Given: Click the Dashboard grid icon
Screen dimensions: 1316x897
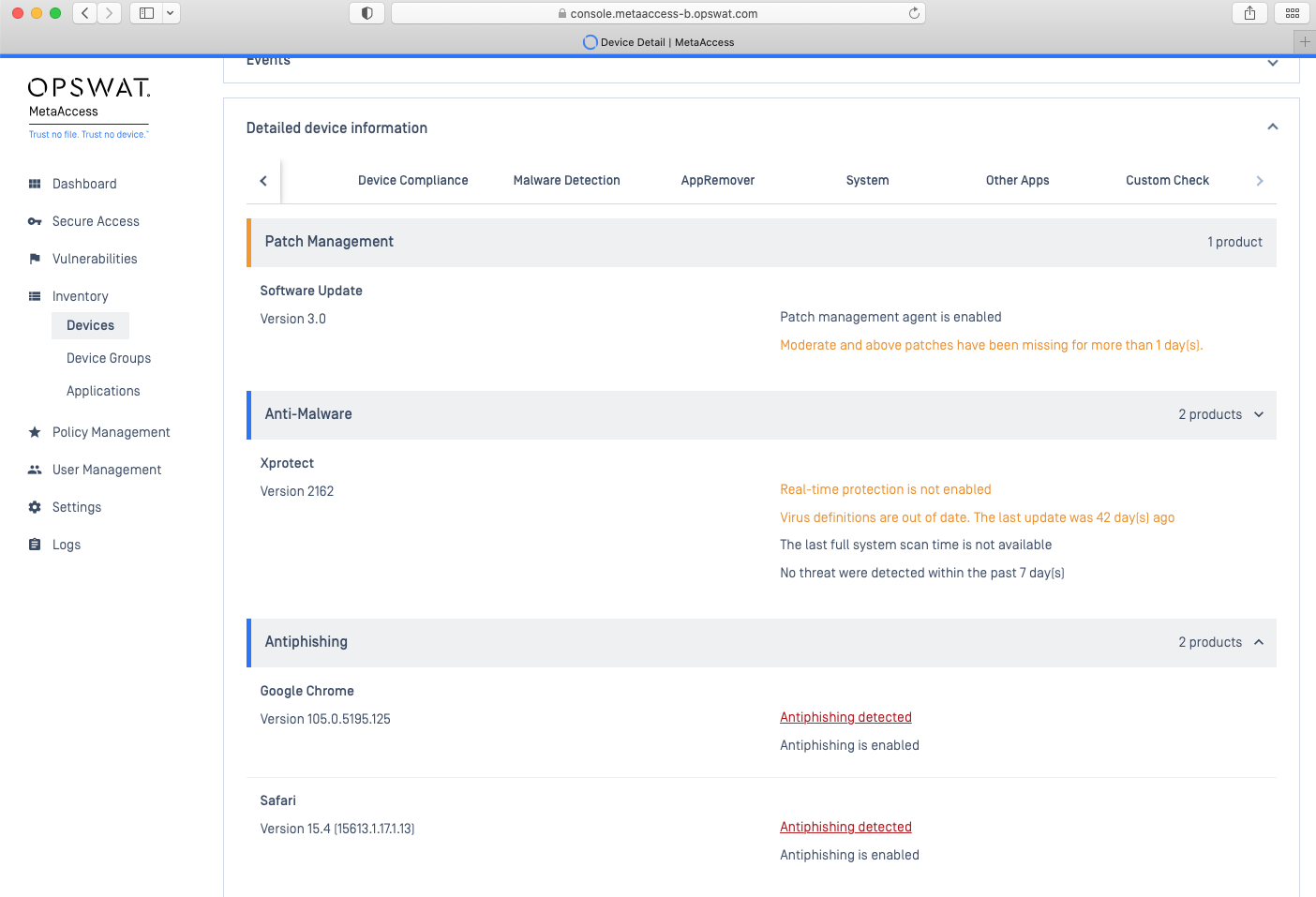Looking at the screenshot, I should point(35,184).
